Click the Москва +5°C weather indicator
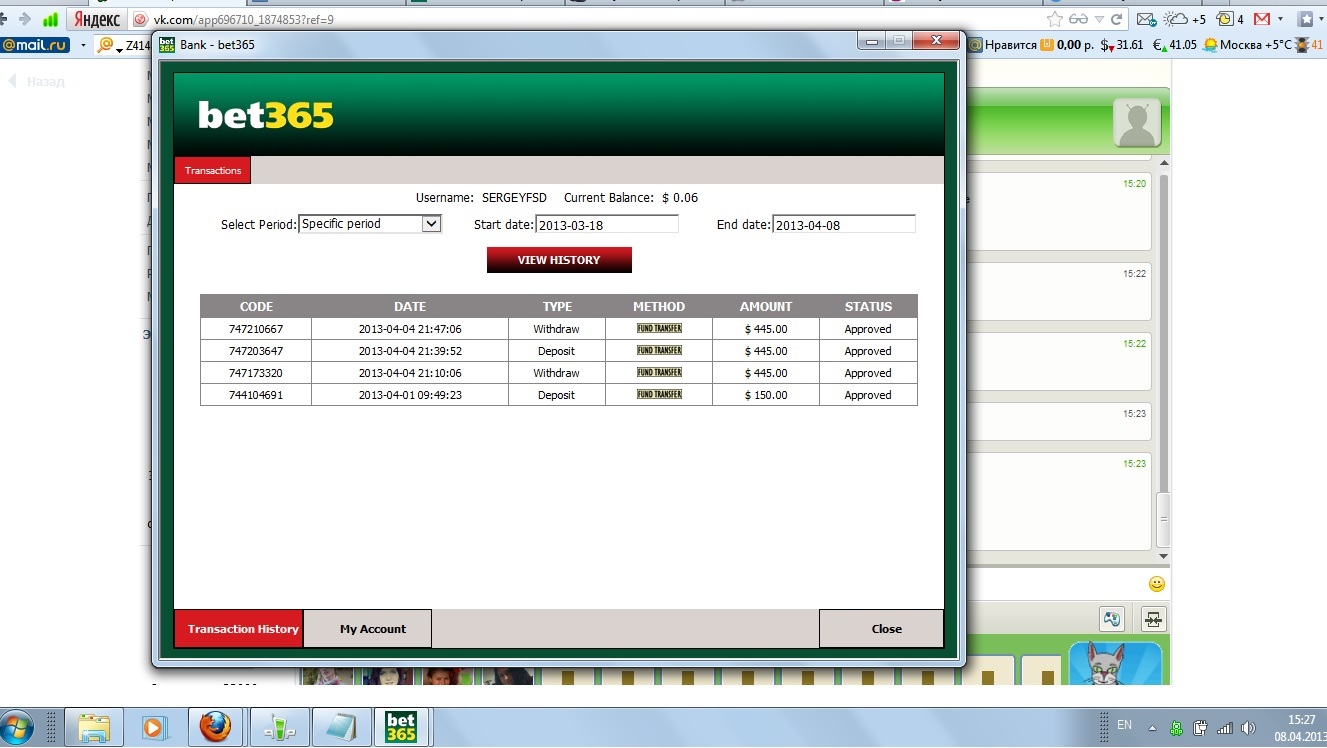Screen dimensions: 1327x748 click(1248, 45)
